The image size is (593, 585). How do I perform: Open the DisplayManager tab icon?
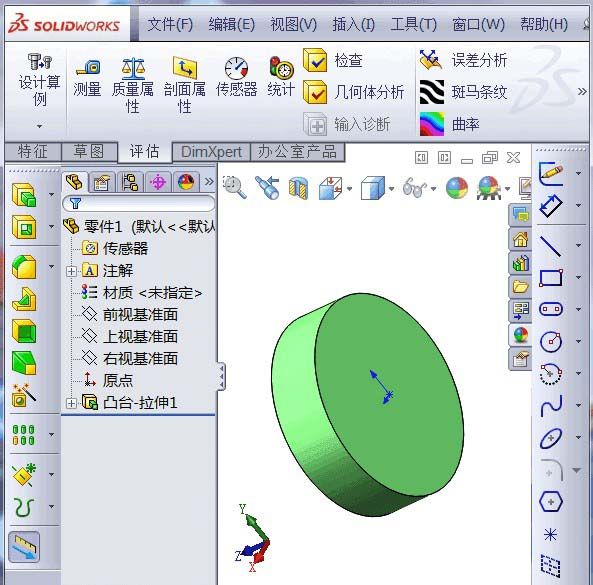186,183
